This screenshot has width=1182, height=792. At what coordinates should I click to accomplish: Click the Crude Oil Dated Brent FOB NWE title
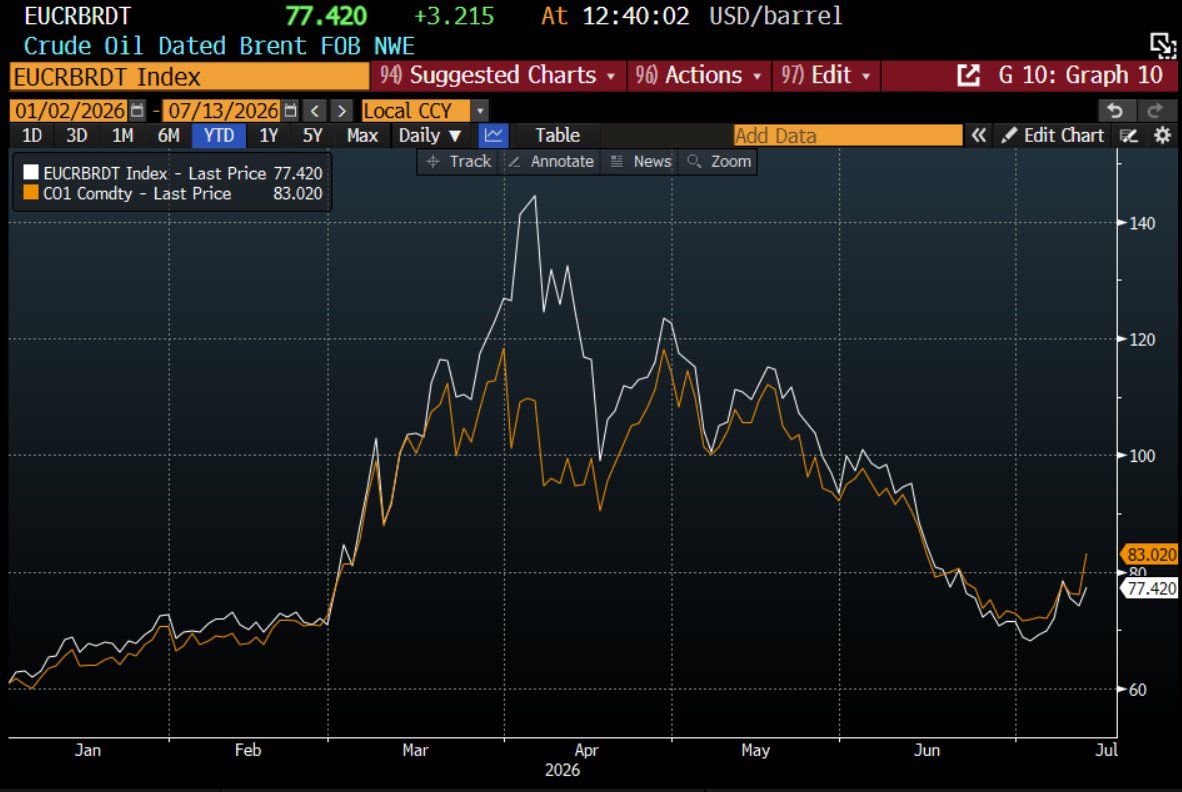pos(219,46)
